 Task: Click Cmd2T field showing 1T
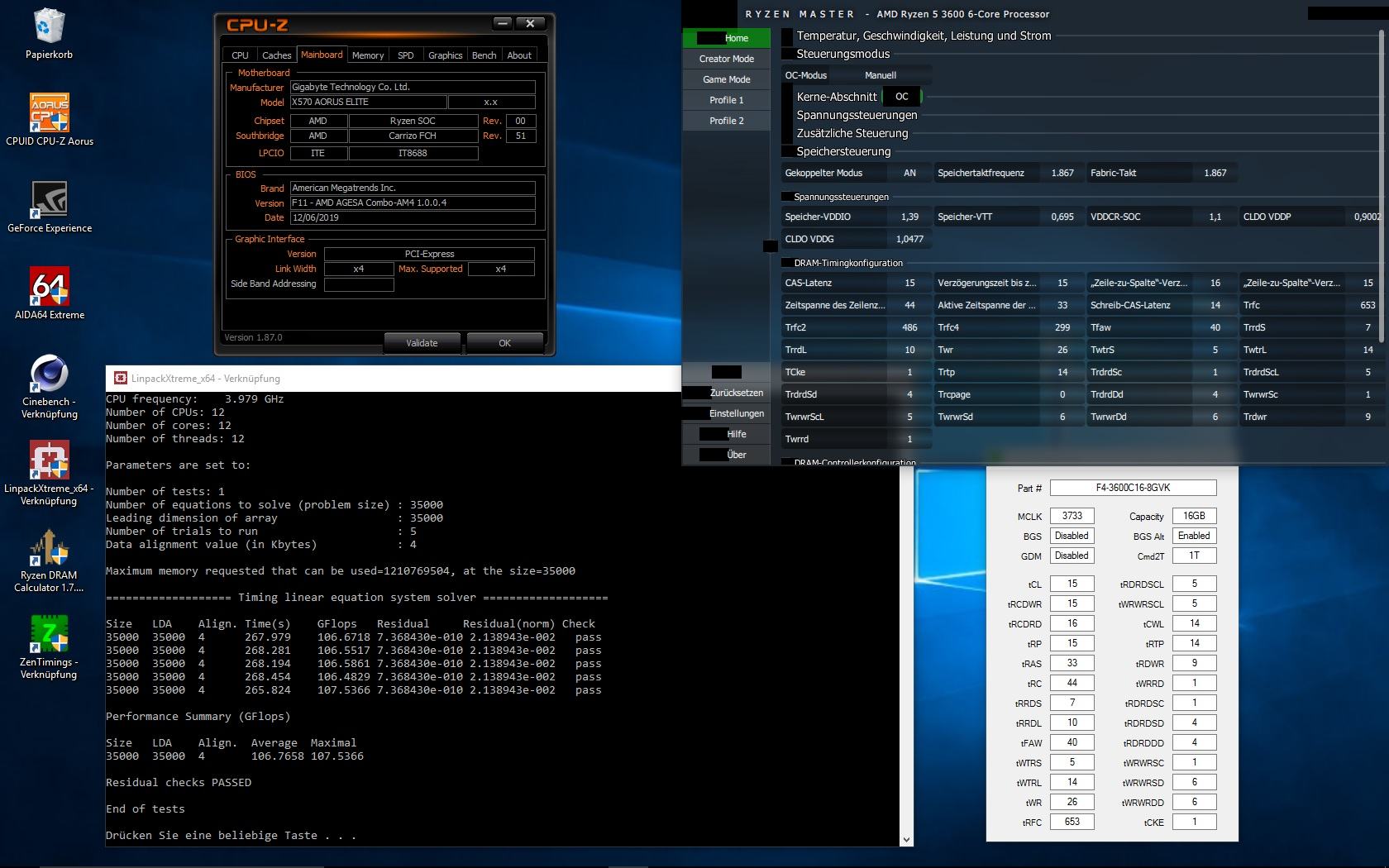coord(1194,556)
